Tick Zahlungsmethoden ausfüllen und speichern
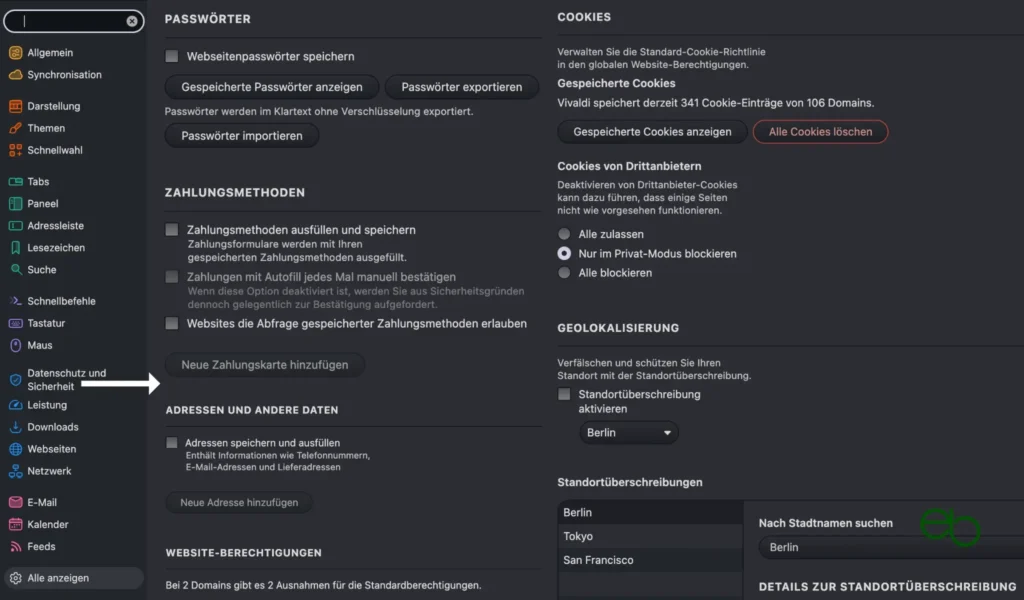This screenshot has width=1024, height=600. 172,230
